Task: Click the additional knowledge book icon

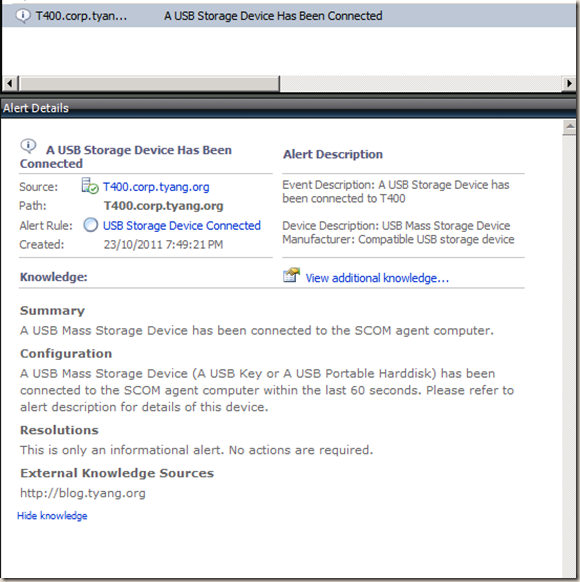Action: [291, 275]
